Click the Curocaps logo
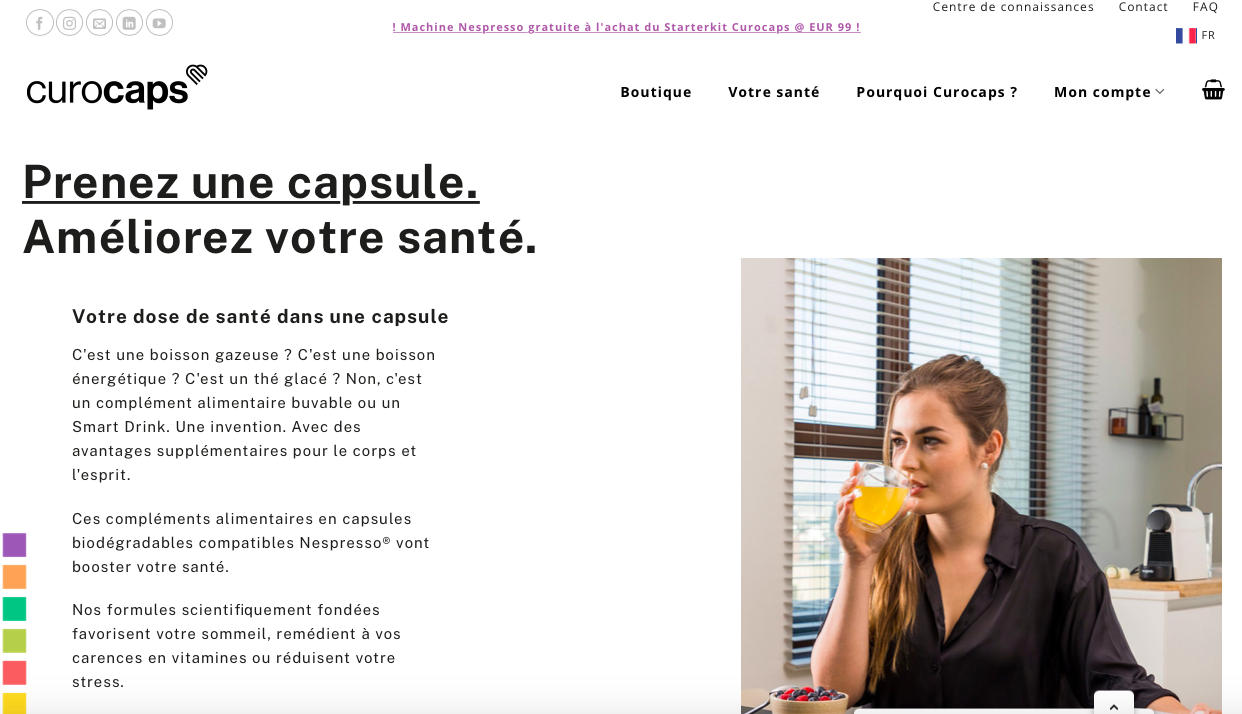1242x714 pixels. 117,87
